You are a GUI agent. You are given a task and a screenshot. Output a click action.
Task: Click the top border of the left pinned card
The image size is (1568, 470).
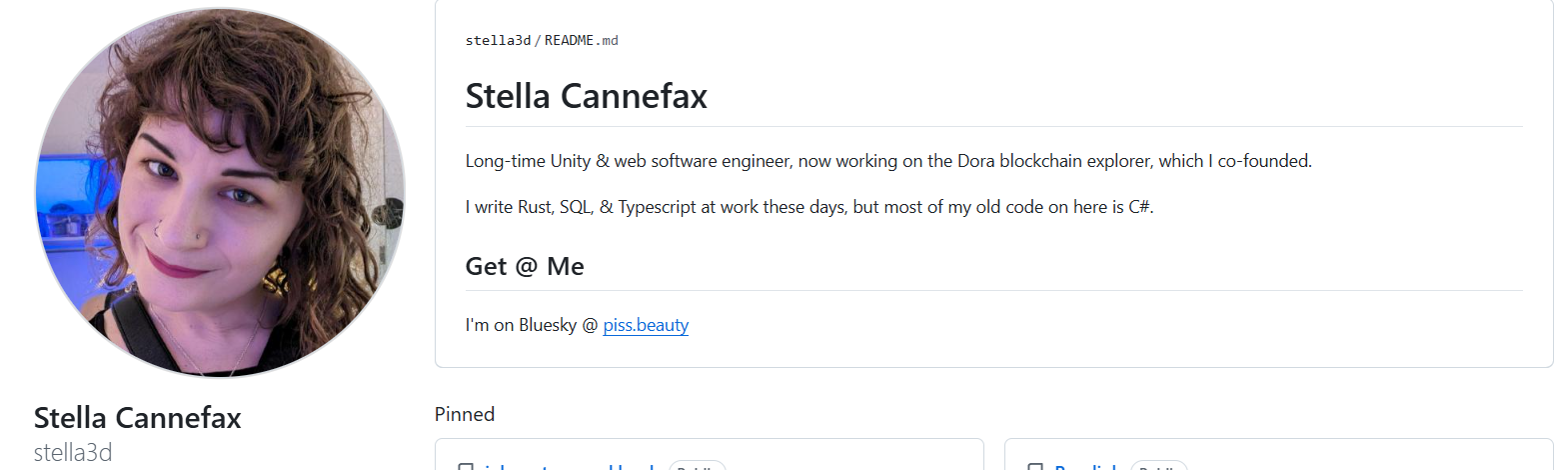[x=709, y=439]
